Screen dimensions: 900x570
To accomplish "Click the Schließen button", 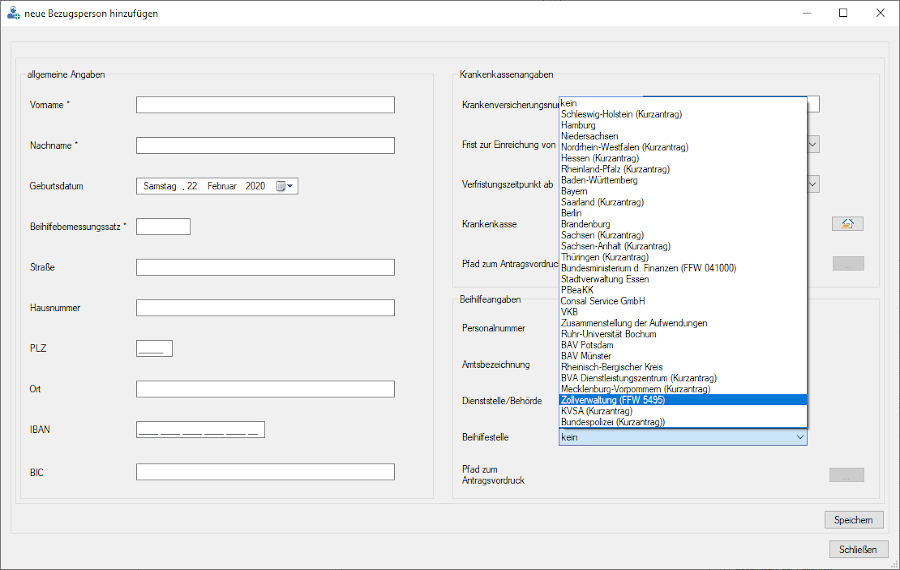I will 858,549.
